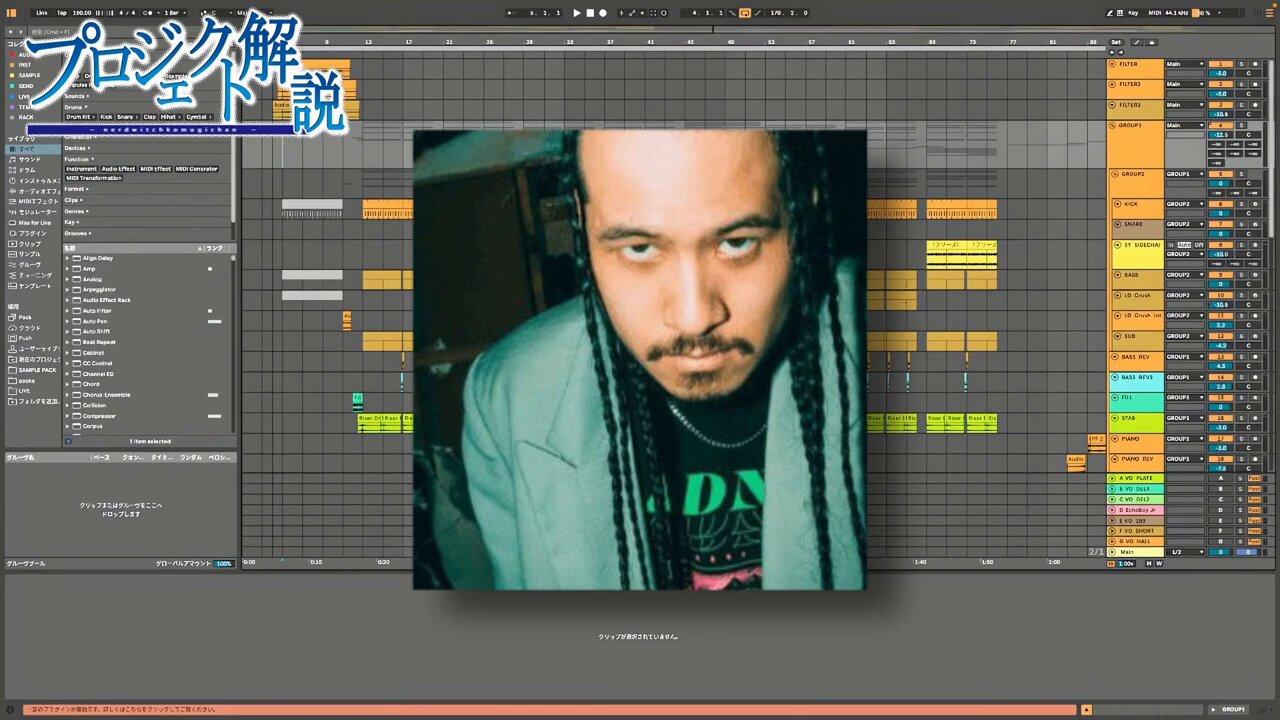The image size is (1280, 720).
Task: Open FILTER track output Main dropdown
Action: [x=1185, y=64]
